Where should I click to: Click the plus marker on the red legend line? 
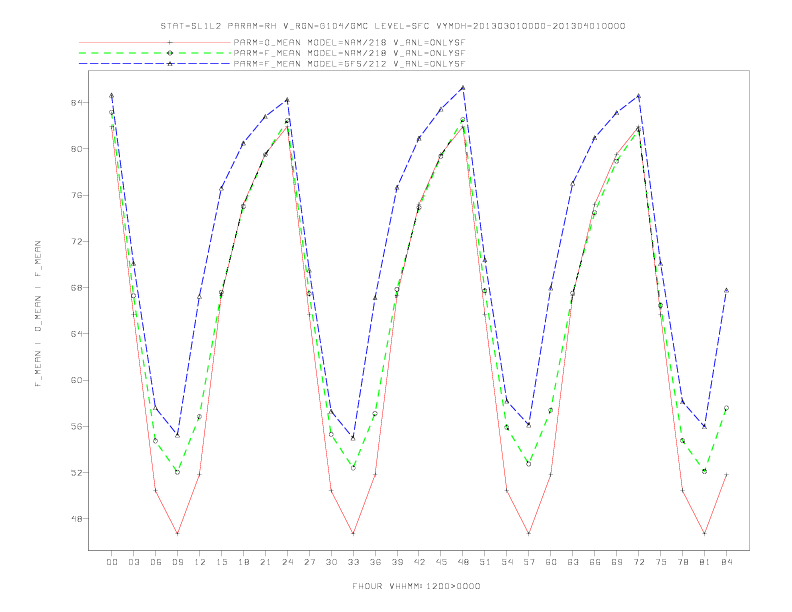(x=170, y=42)
